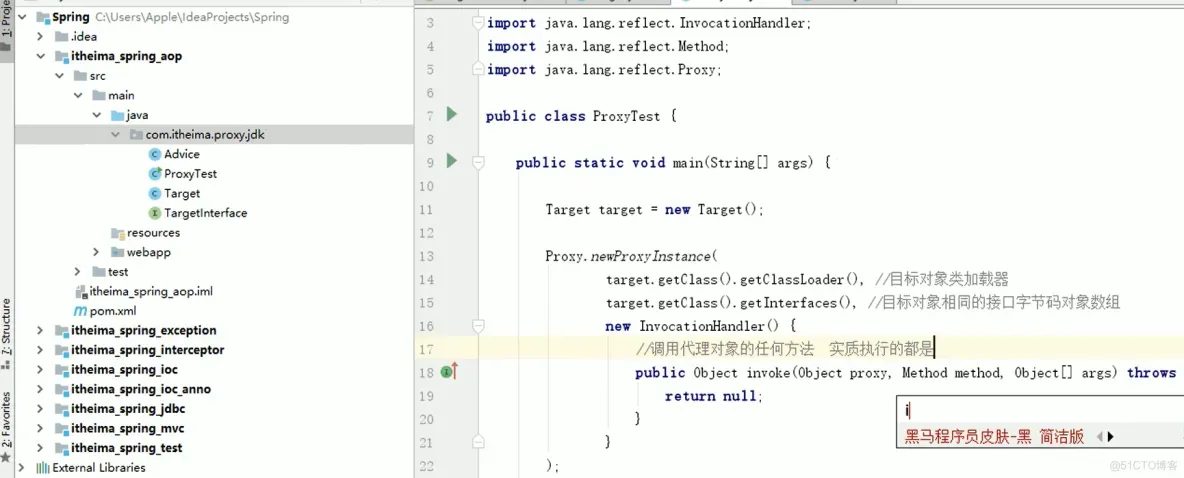Click the implements-method gutter icon at line 18
This screenshot has width=1184, height=478.
(450, 372)
